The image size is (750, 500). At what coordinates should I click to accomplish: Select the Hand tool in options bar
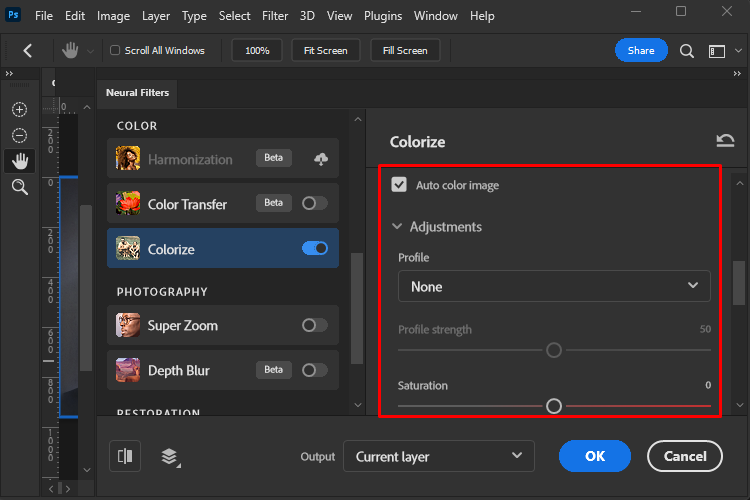tap(70, 50)
